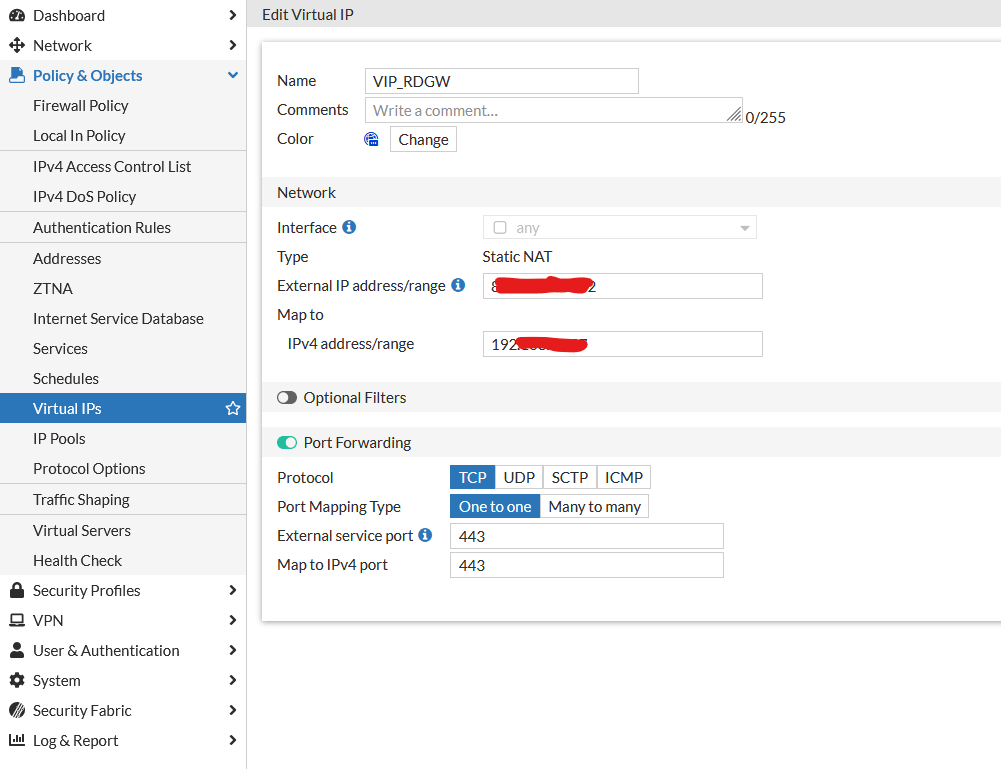Click info icon next to External service port
The width and height of the screenshot is (1001, 769).
click(425, 535)
